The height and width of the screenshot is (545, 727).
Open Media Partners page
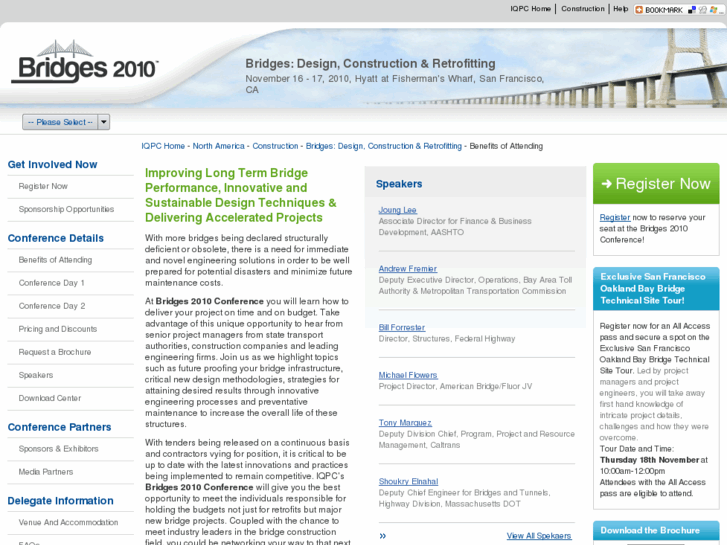46,472
